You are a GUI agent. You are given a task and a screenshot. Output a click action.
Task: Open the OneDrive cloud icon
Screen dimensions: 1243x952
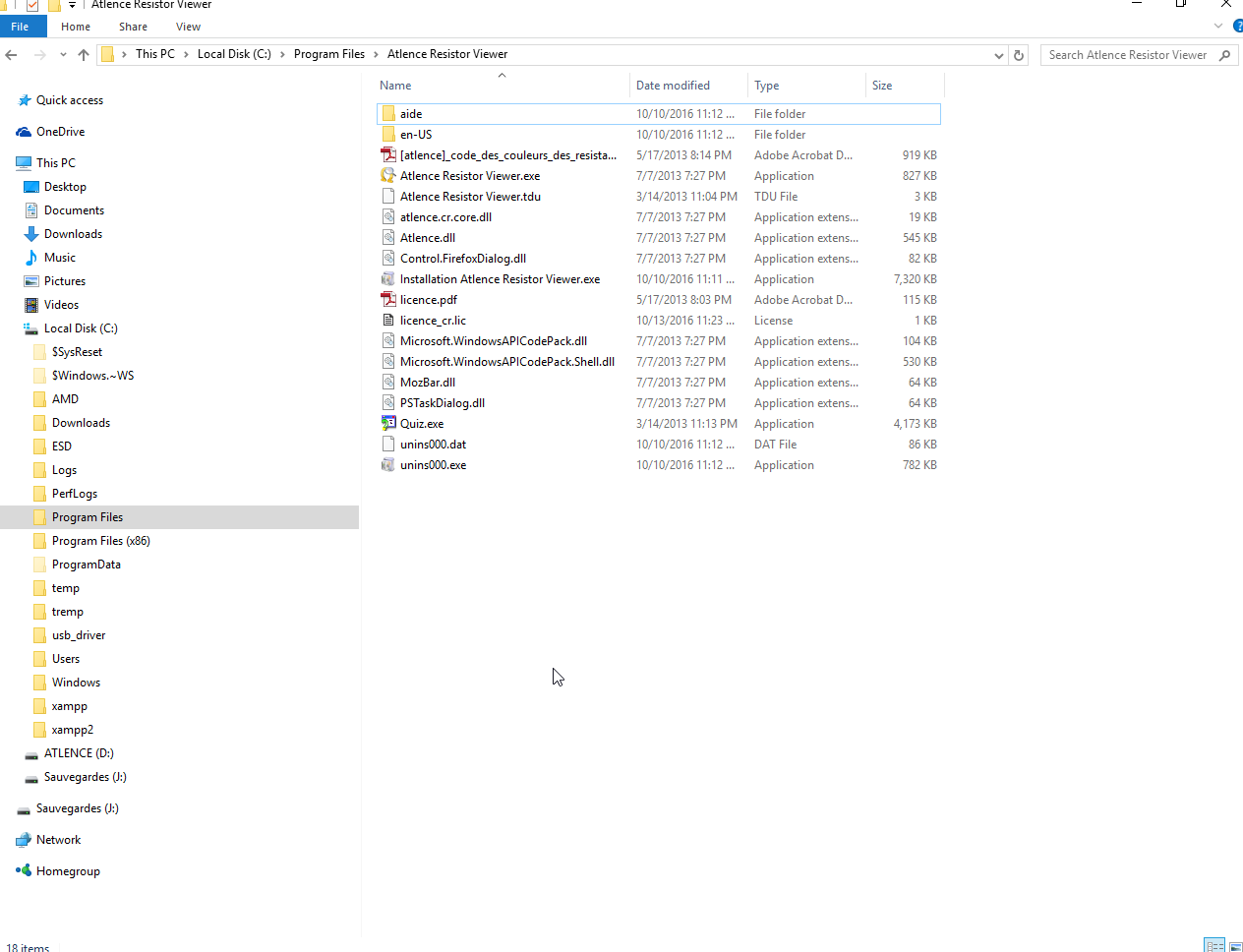point(24,132)
